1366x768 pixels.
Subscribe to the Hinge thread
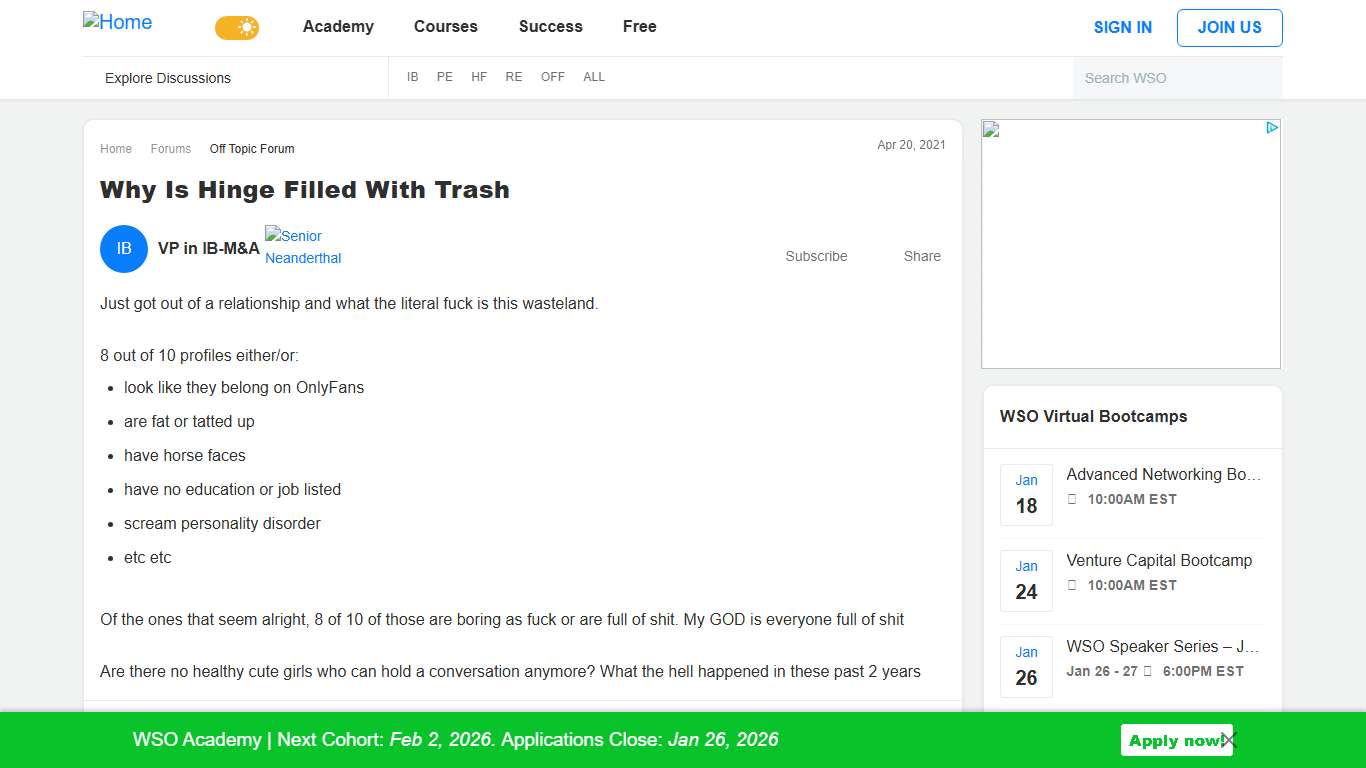[815, 256]
